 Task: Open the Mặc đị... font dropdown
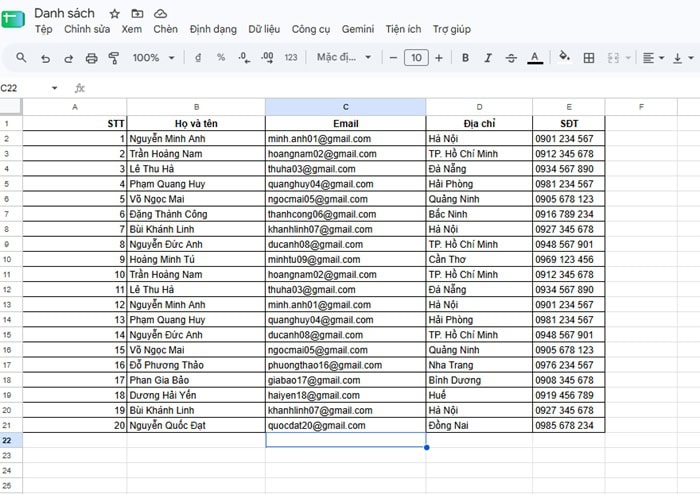pyautogui.click(x=344, y=57)
